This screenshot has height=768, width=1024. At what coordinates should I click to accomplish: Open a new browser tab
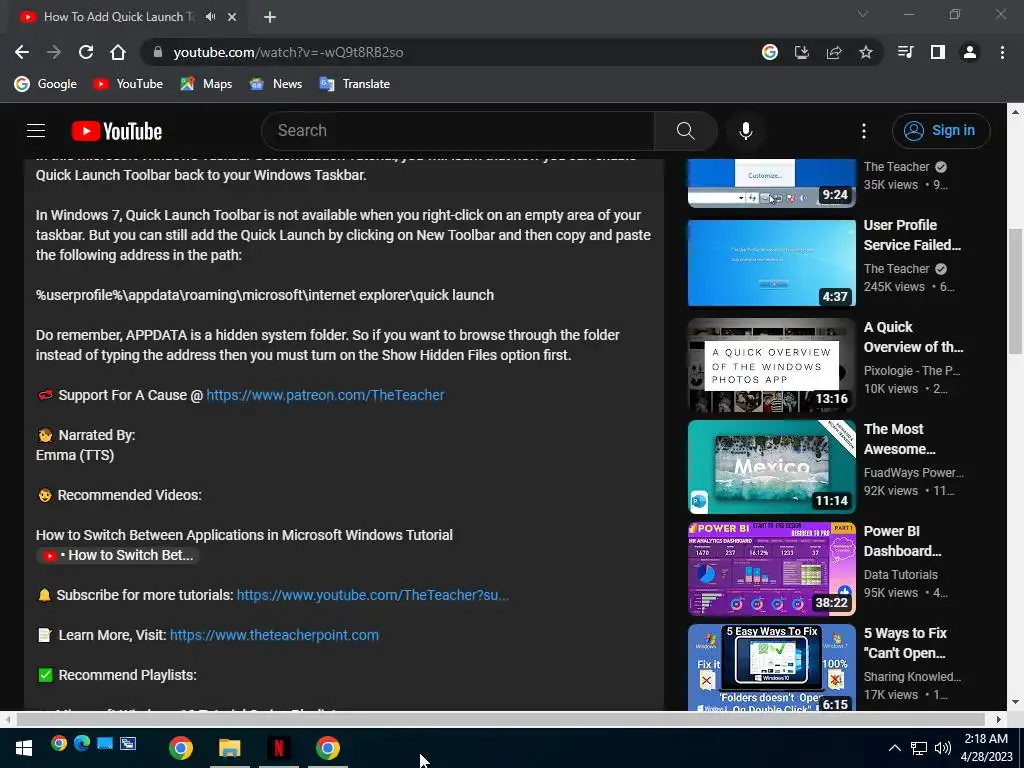[x=270, y=17]
